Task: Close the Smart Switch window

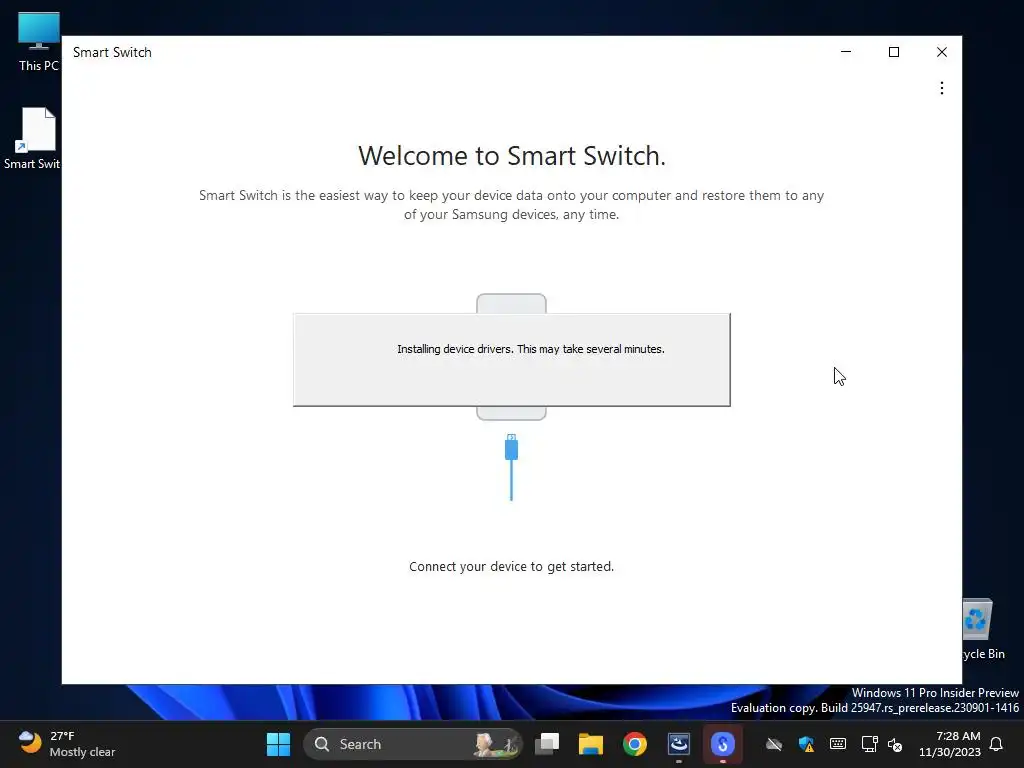Action: 941,52
